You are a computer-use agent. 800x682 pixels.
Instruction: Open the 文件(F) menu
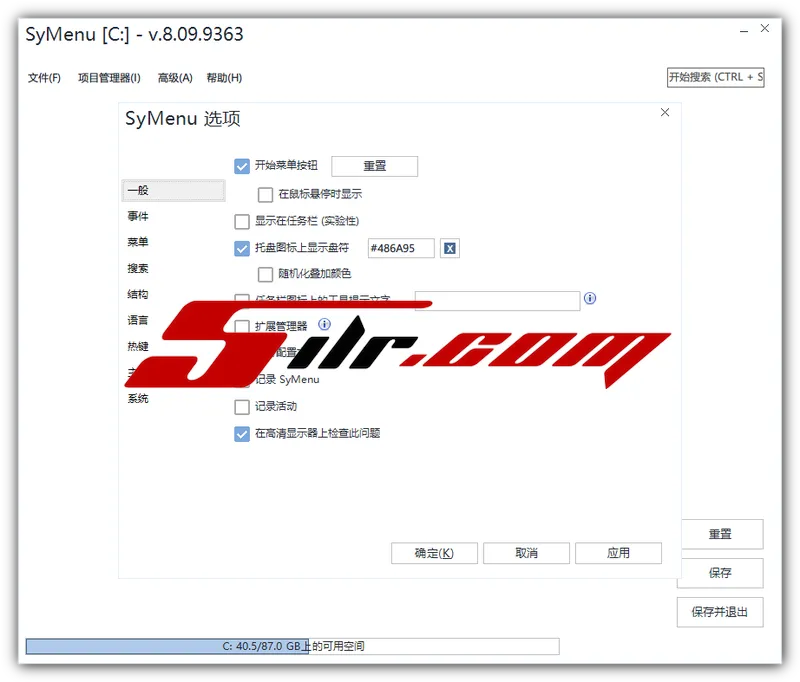tap(44, 78)
